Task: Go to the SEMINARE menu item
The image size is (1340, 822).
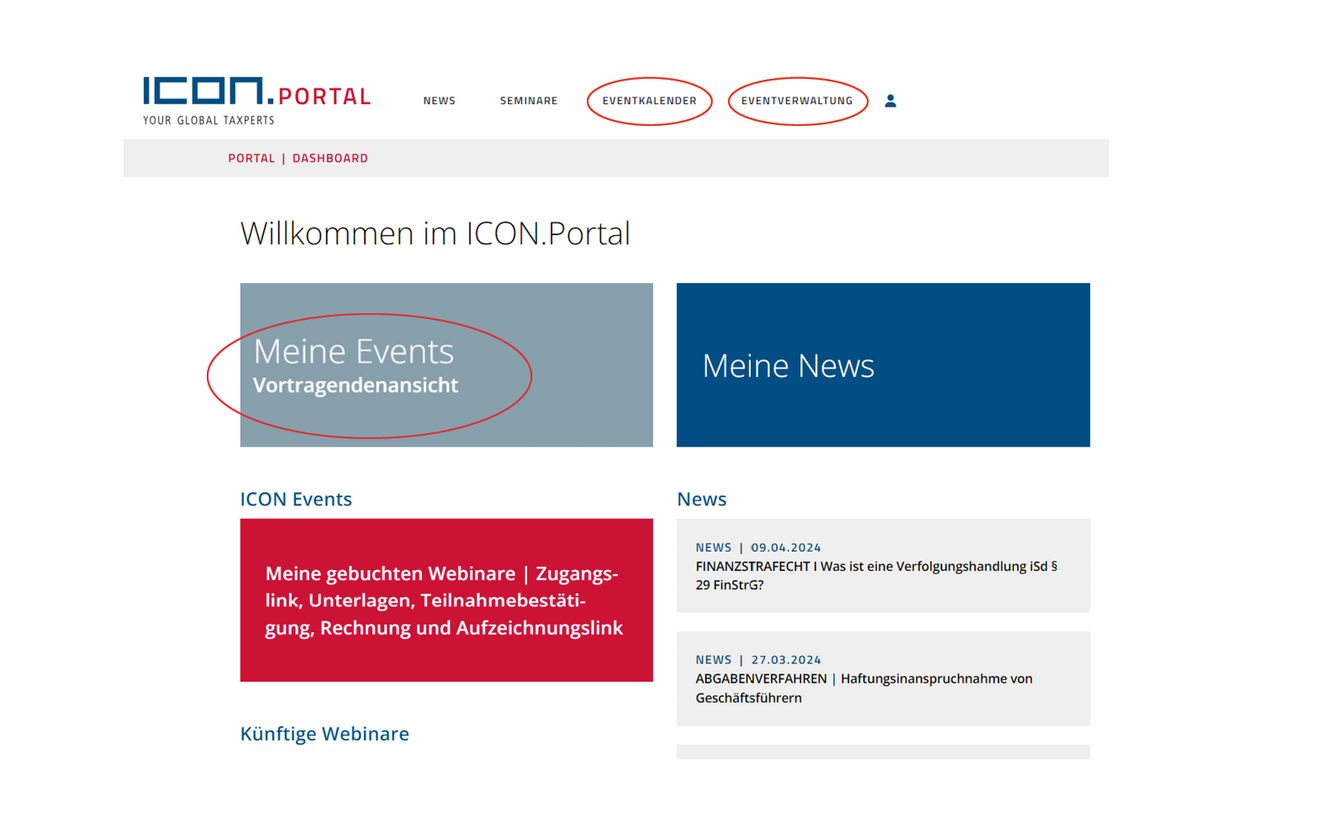Action: pyautogui.click(x=529, y=101)
